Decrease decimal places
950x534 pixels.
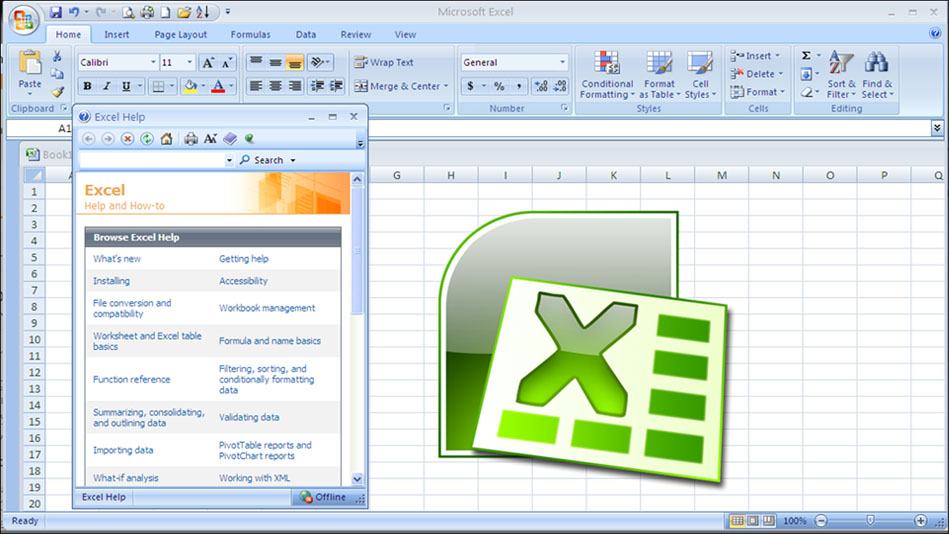(560, 86)
